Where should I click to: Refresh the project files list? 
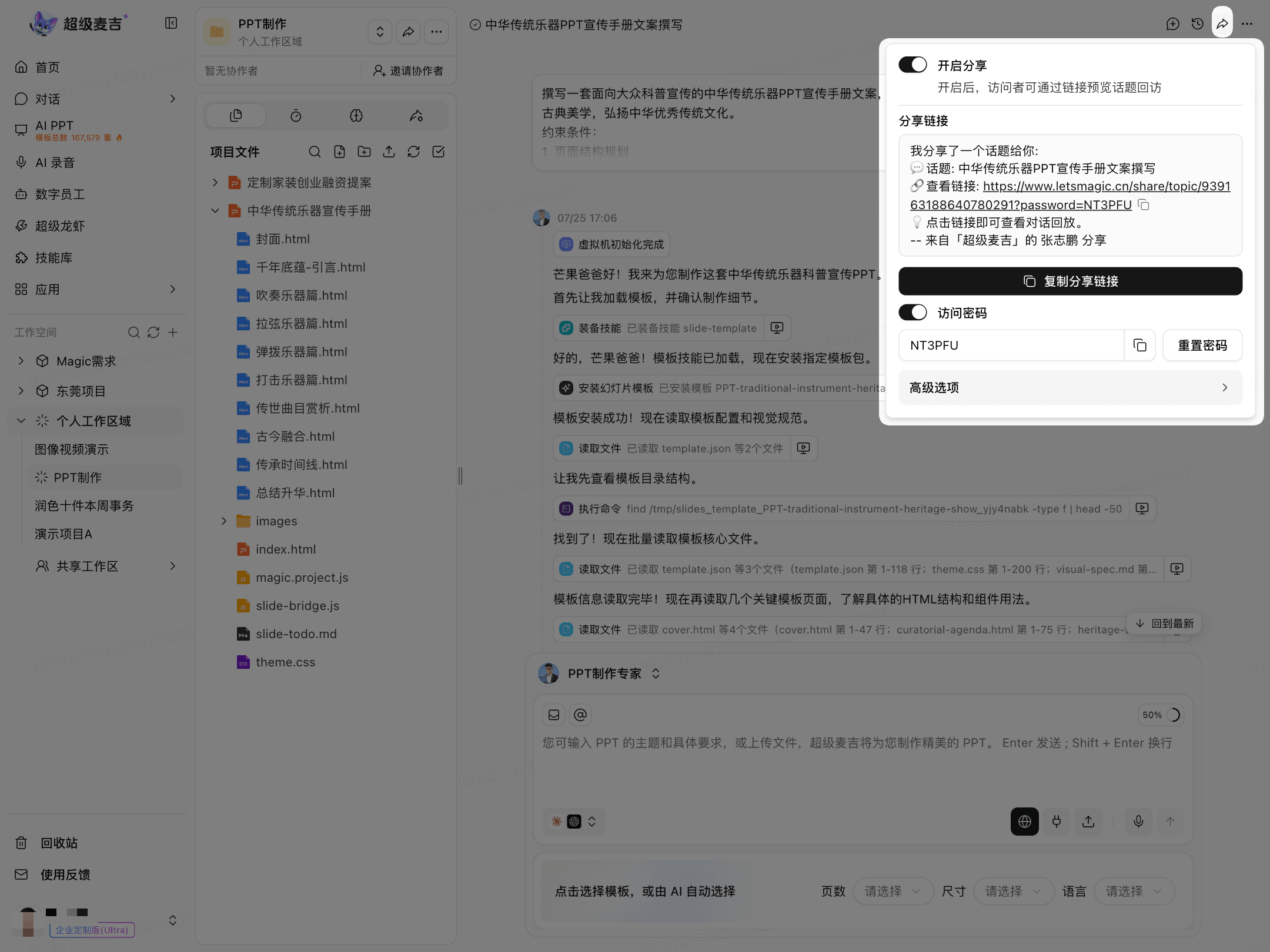click(414, 152)
